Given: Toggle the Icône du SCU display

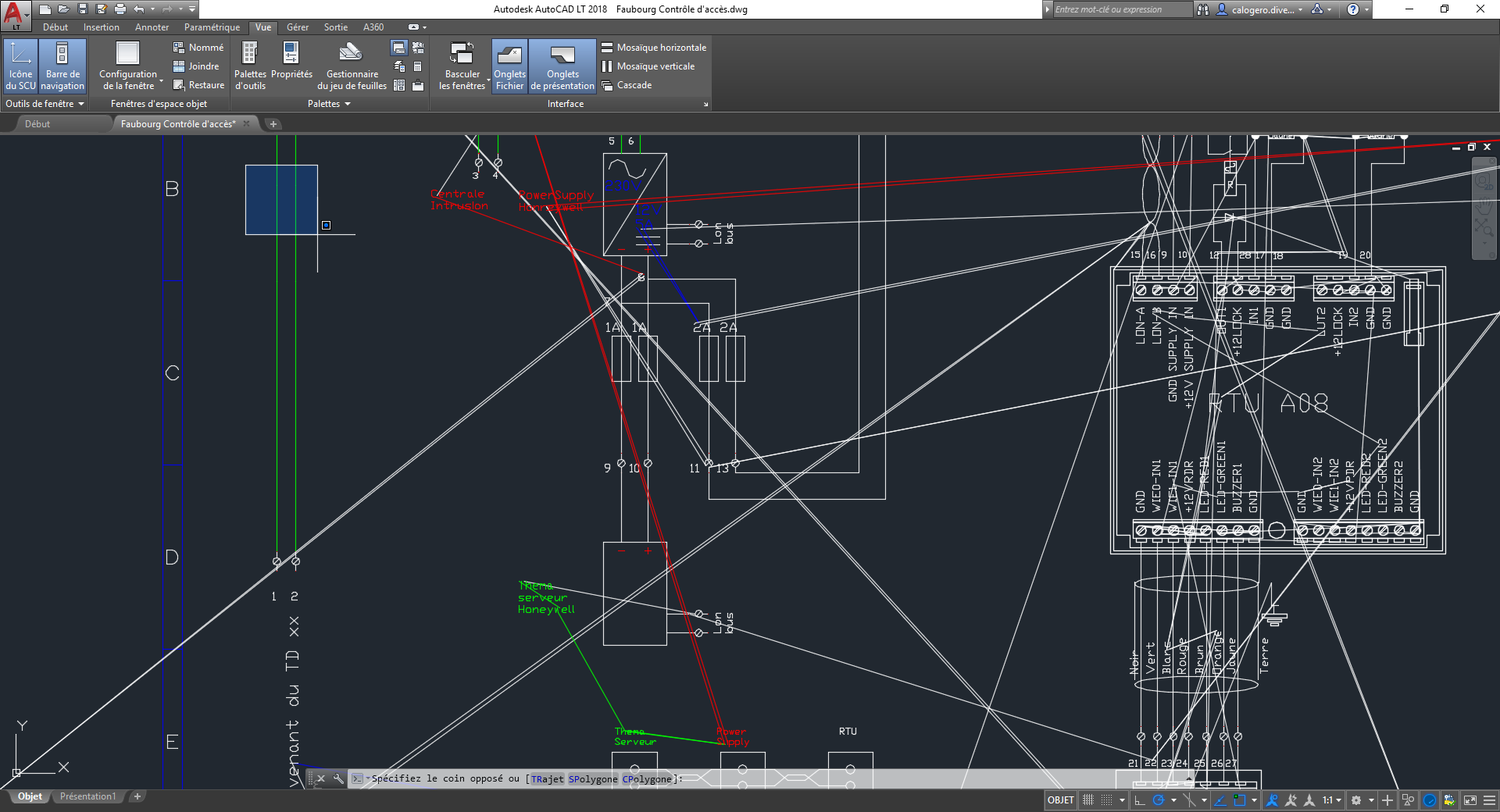Looking at the screenshot, I should pyautogui.click(x=21, y=66).
